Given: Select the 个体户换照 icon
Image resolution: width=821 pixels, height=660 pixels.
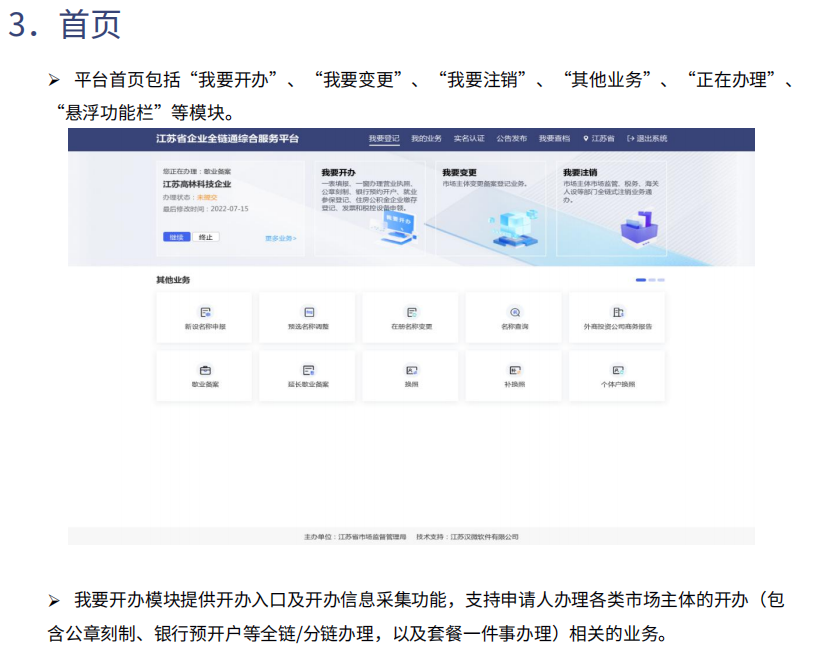Looking at the screenshot, I should coord(618,370).
